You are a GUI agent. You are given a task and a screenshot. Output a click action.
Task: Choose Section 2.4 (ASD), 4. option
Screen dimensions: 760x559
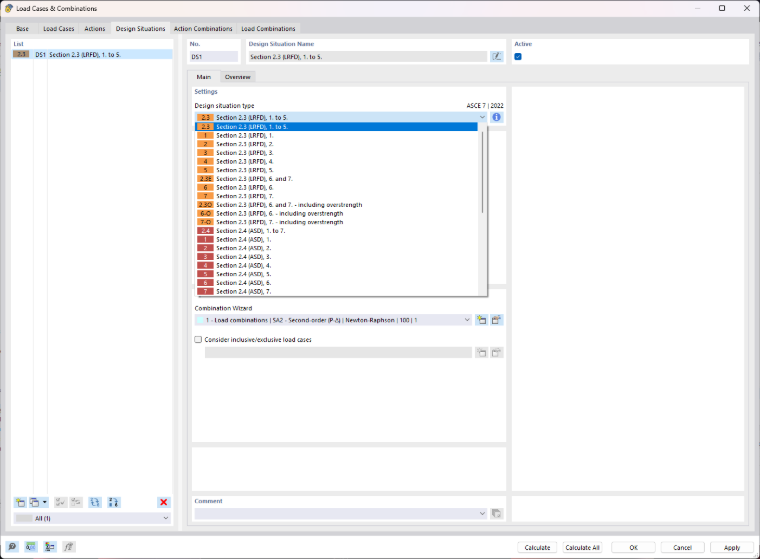[x=337, y=266]
